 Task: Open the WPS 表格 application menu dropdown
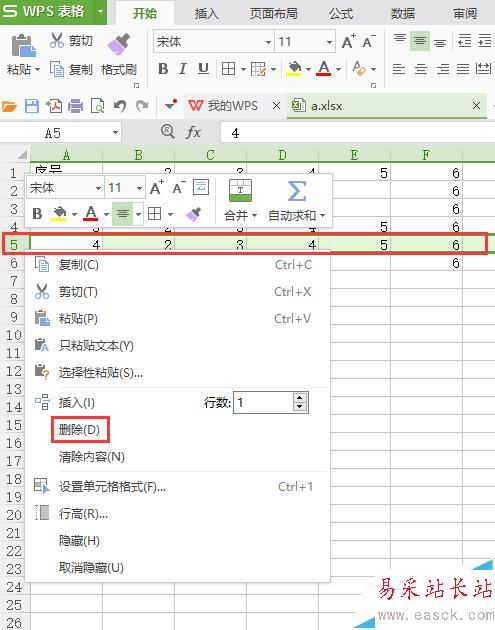tap(100, 11)
